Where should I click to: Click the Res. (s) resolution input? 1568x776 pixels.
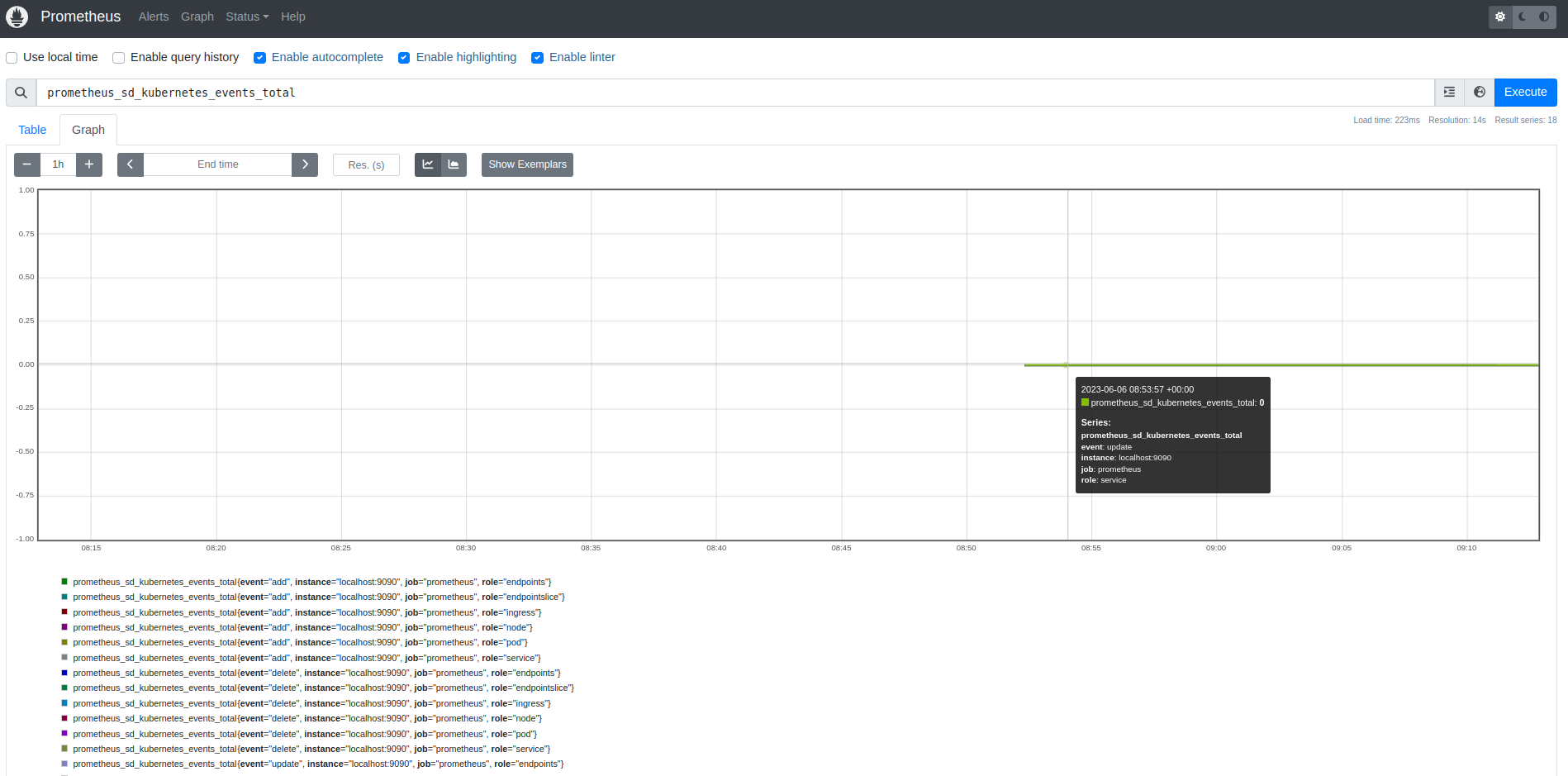[366, 164]
